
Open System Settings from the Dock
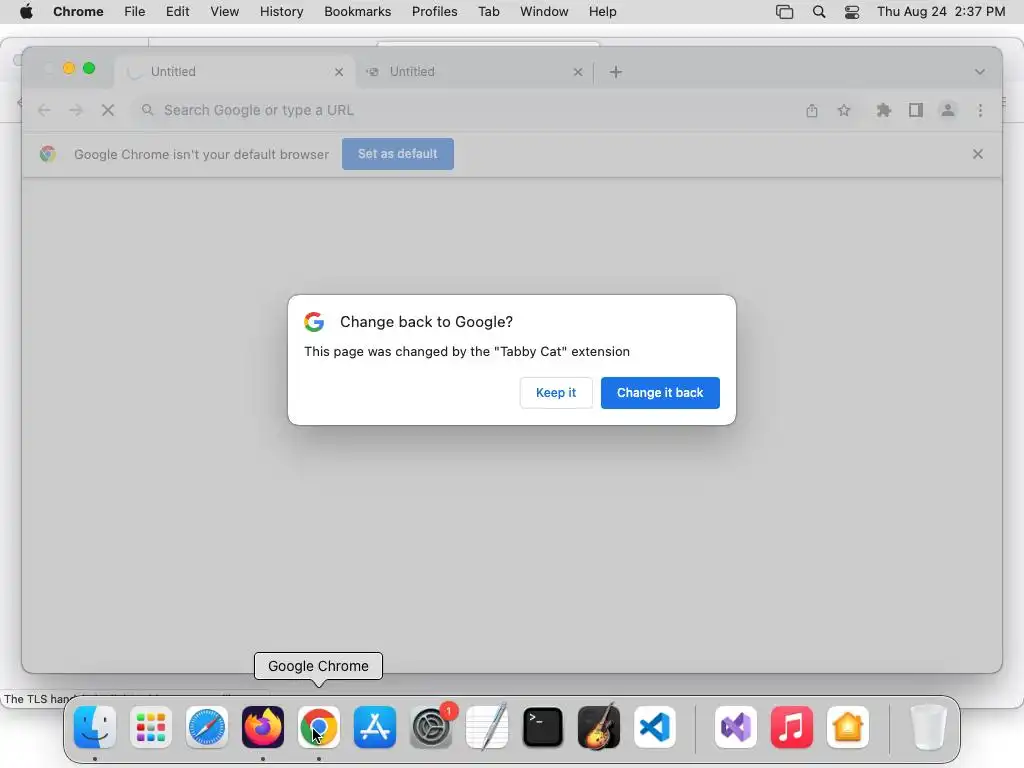coord(431,727)
